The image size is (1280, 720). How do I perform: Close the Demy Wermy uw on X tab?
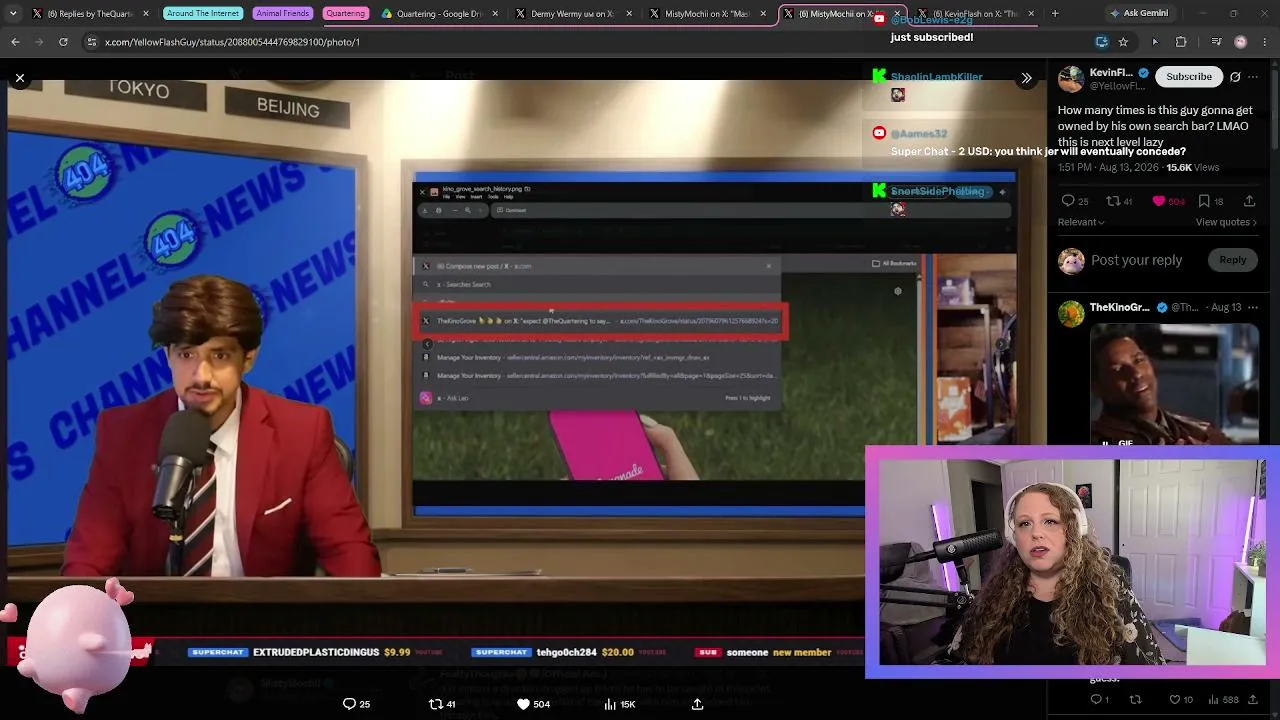[630, 14]
